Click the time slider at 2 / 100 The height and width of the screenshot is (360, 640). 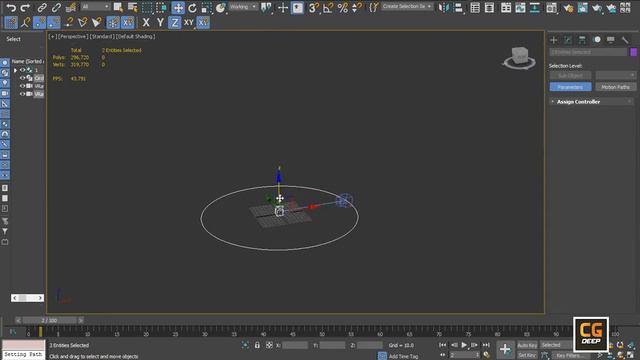coord(49,320)
